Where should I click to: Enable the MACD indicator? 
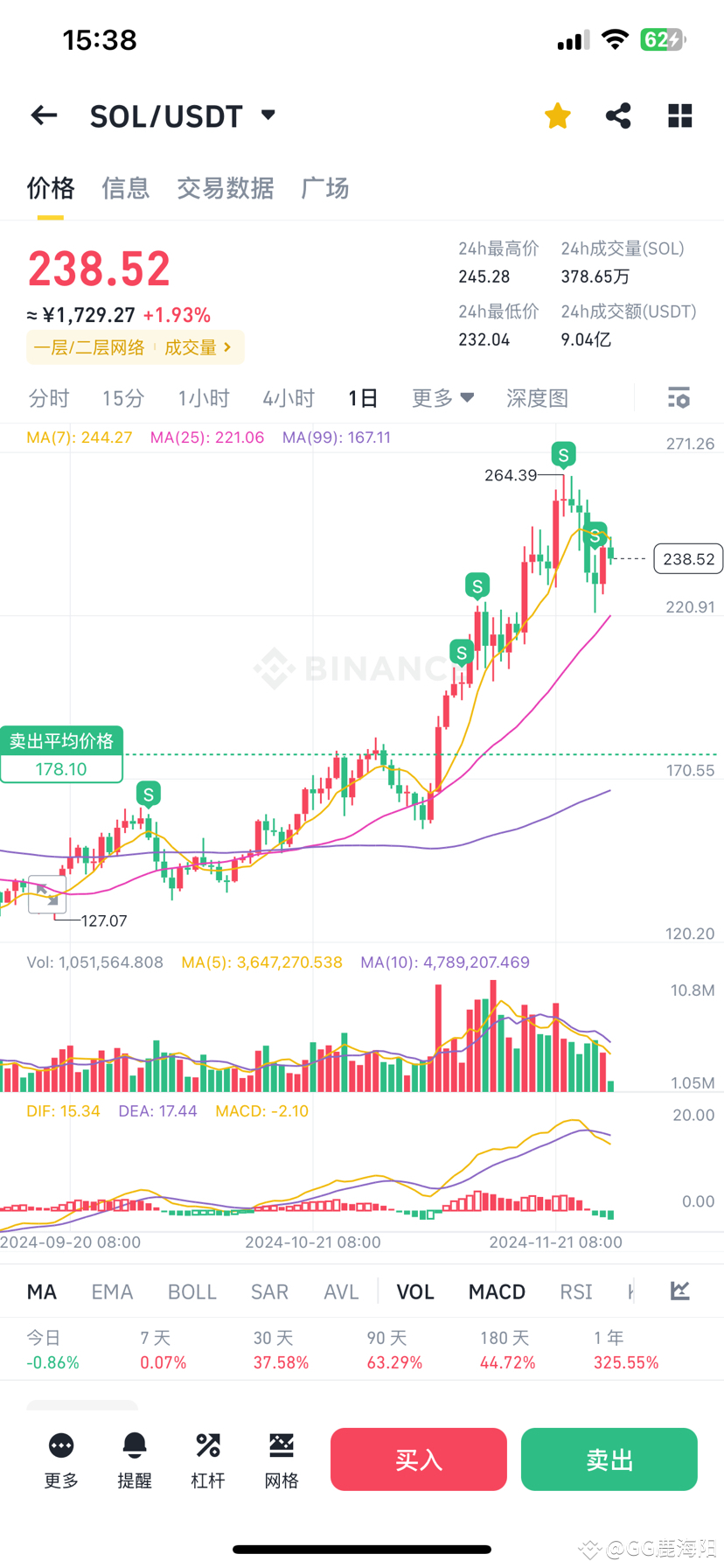496,1291
